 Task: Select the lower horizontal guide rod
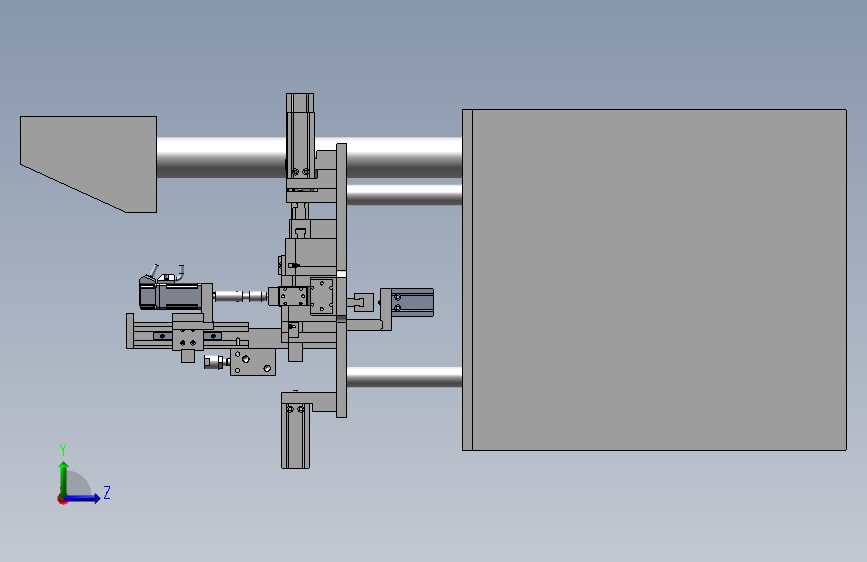(x=404, y=377)
